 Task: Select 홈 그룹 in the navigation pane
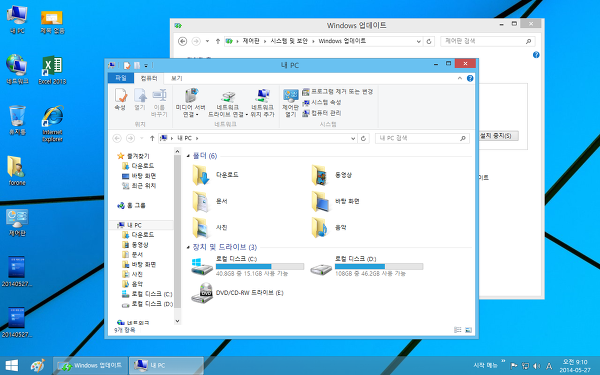[x=131, y=205]
